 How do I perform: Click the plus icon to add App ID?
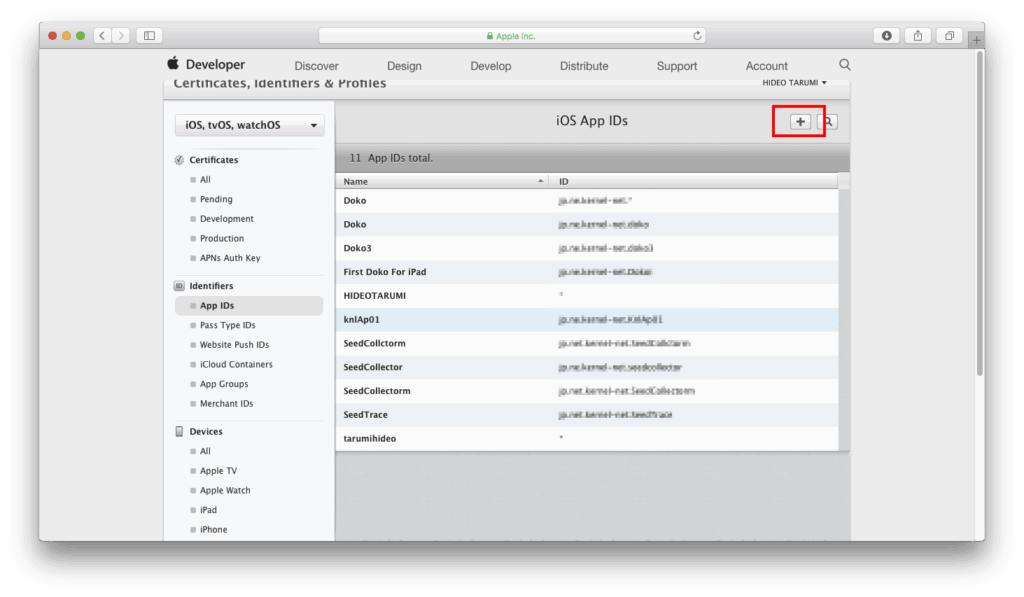pyautogui.click(x=800, y=121)
